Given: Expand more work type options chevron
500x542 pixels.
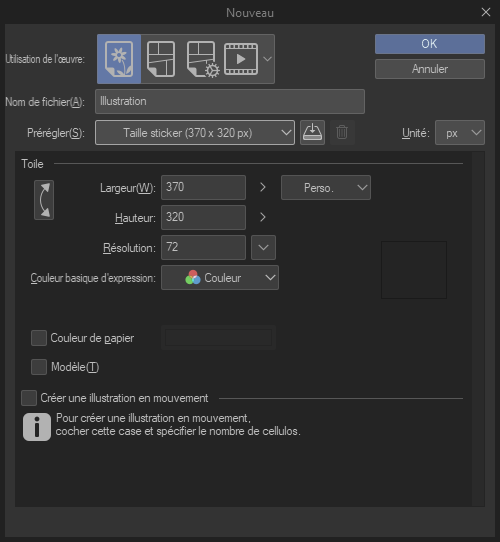Looking at the screenshot, I should (x=267, y=59).
